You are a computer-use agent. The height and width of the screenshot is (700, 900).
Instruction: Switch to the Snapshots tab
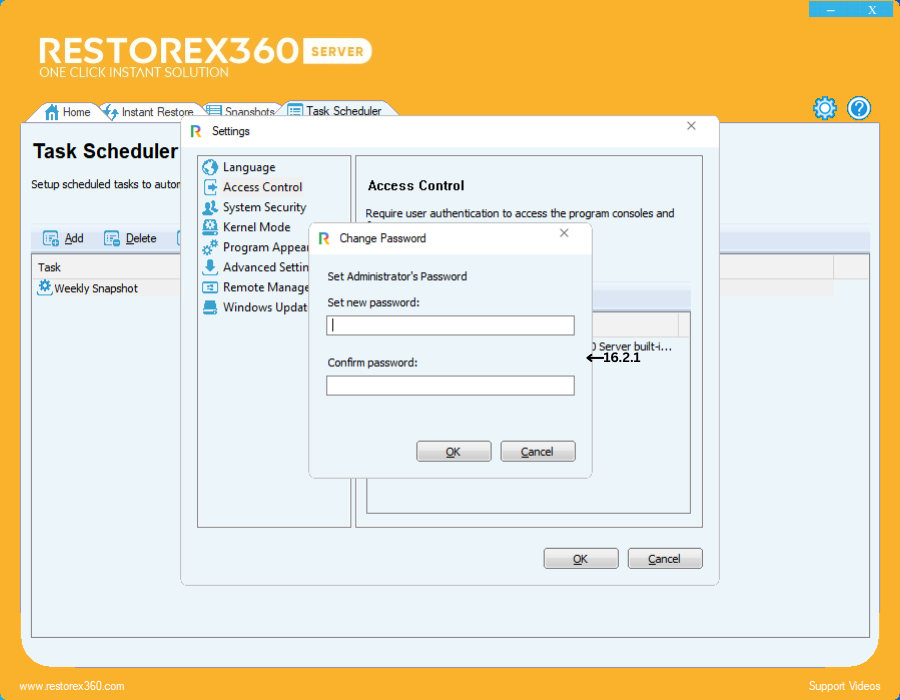pos(241,111)
